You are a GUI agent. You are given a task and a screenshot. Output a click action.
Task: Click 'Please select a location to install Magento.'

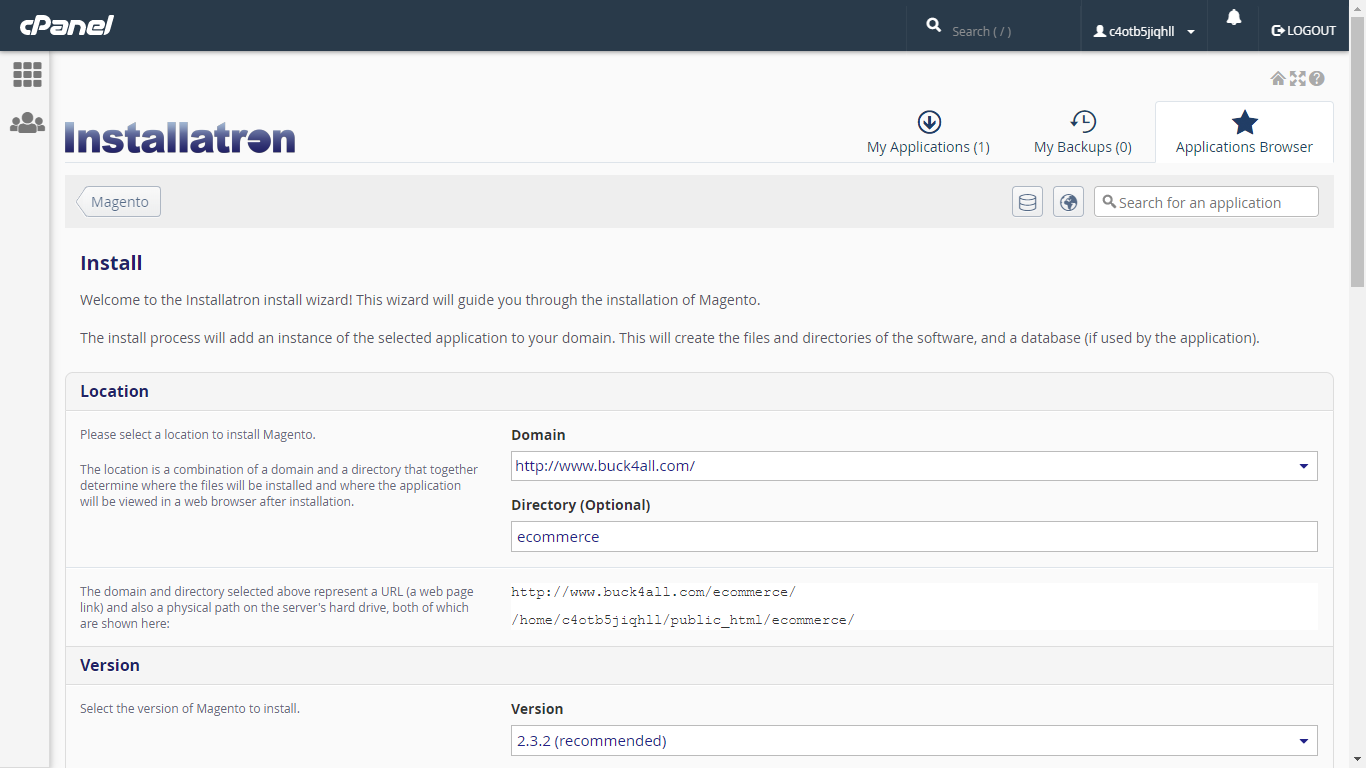[198, 435]
